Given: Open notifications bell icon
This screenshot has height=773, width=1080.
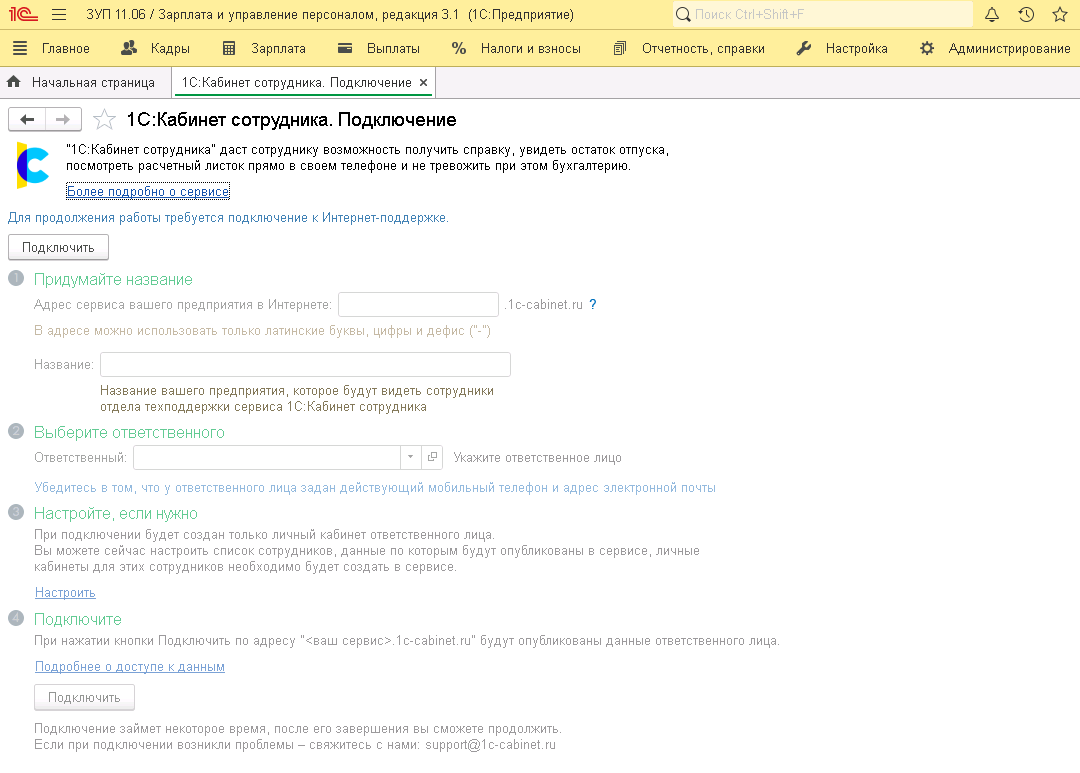Looking at the screenshot, I should (992, 14).
